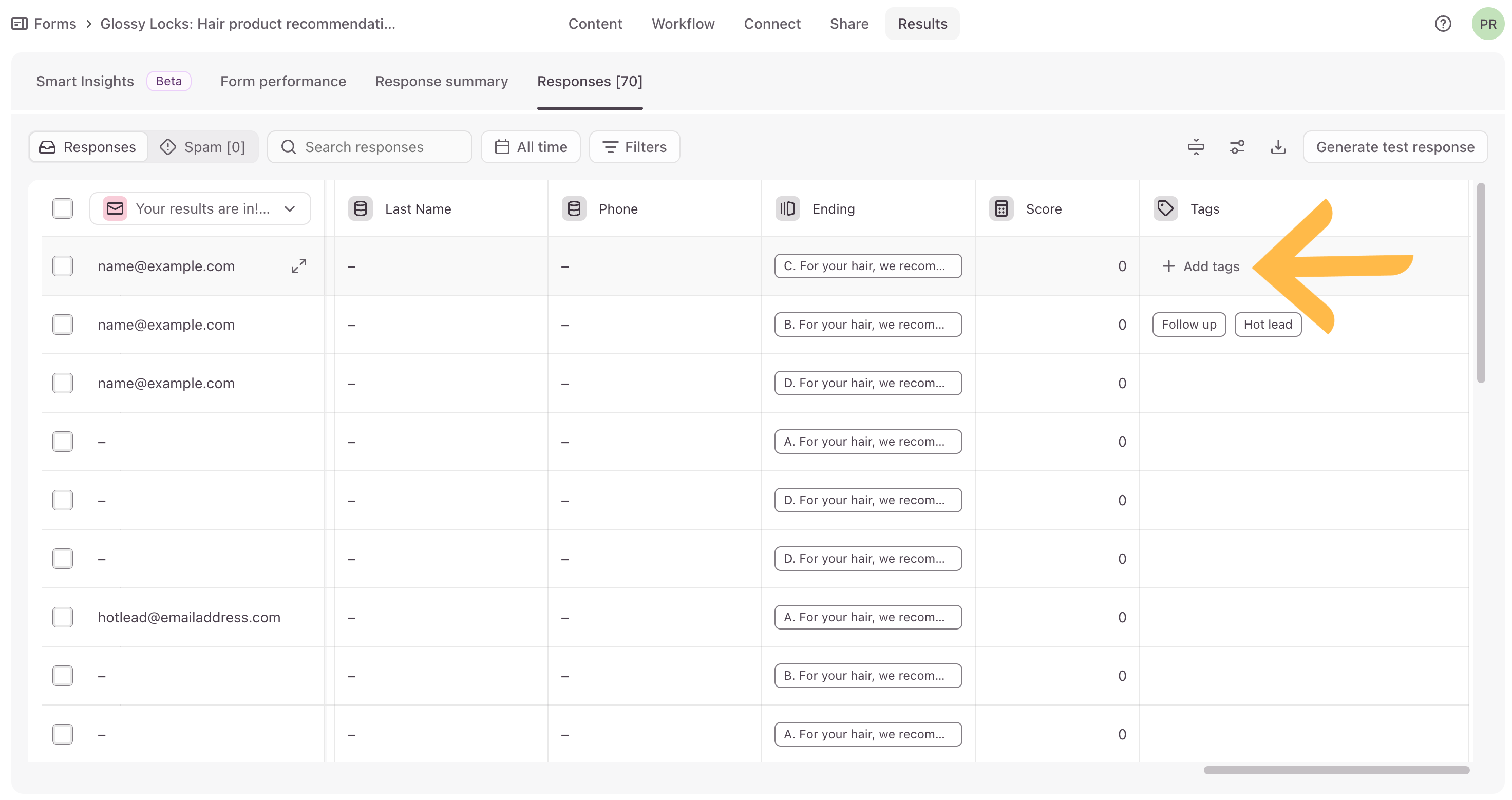The image size is (1512, 800).
Task: Show the Spam [0] view
Action: (x=202, y=147)
